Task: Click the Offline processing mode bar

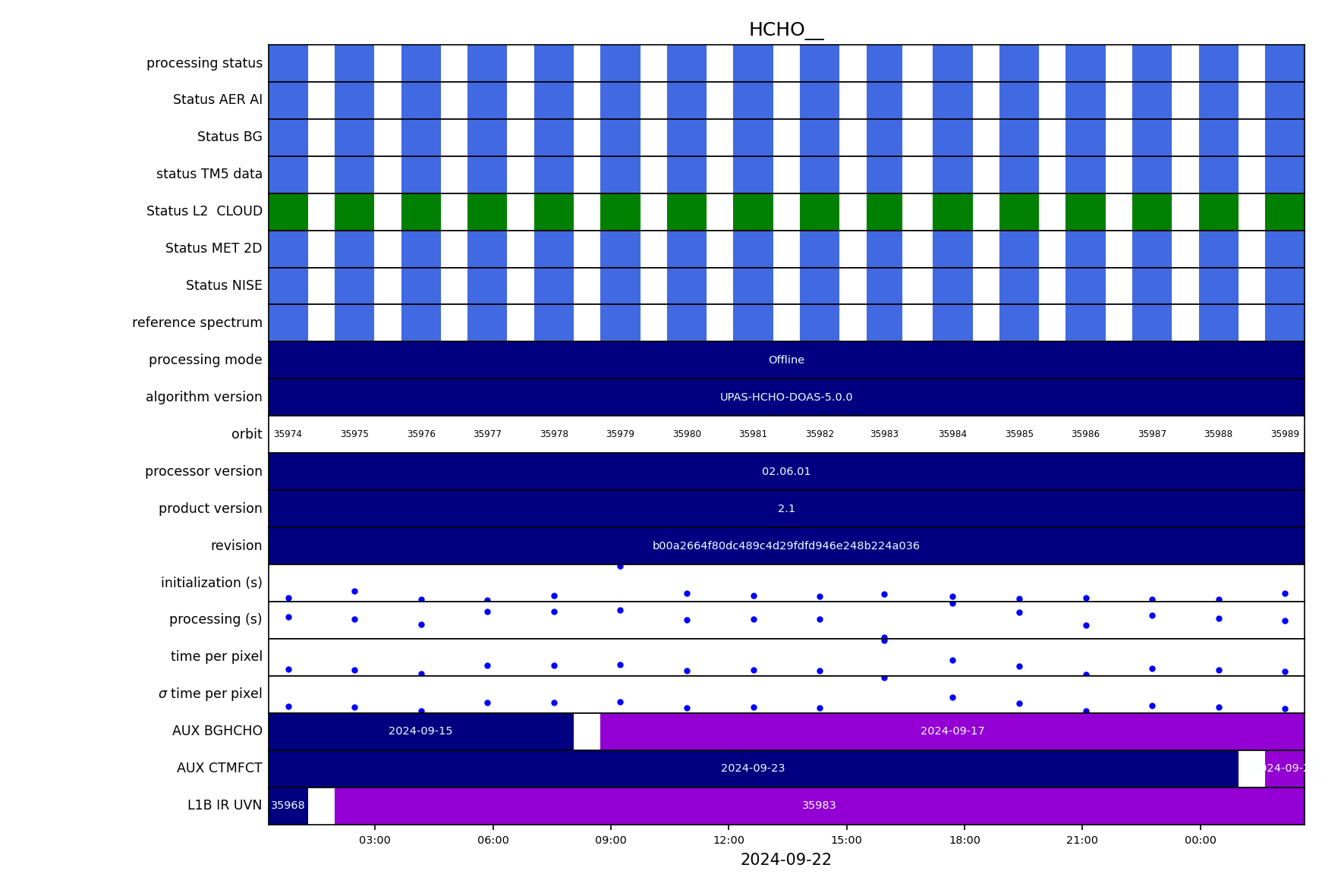Action: 786,360
